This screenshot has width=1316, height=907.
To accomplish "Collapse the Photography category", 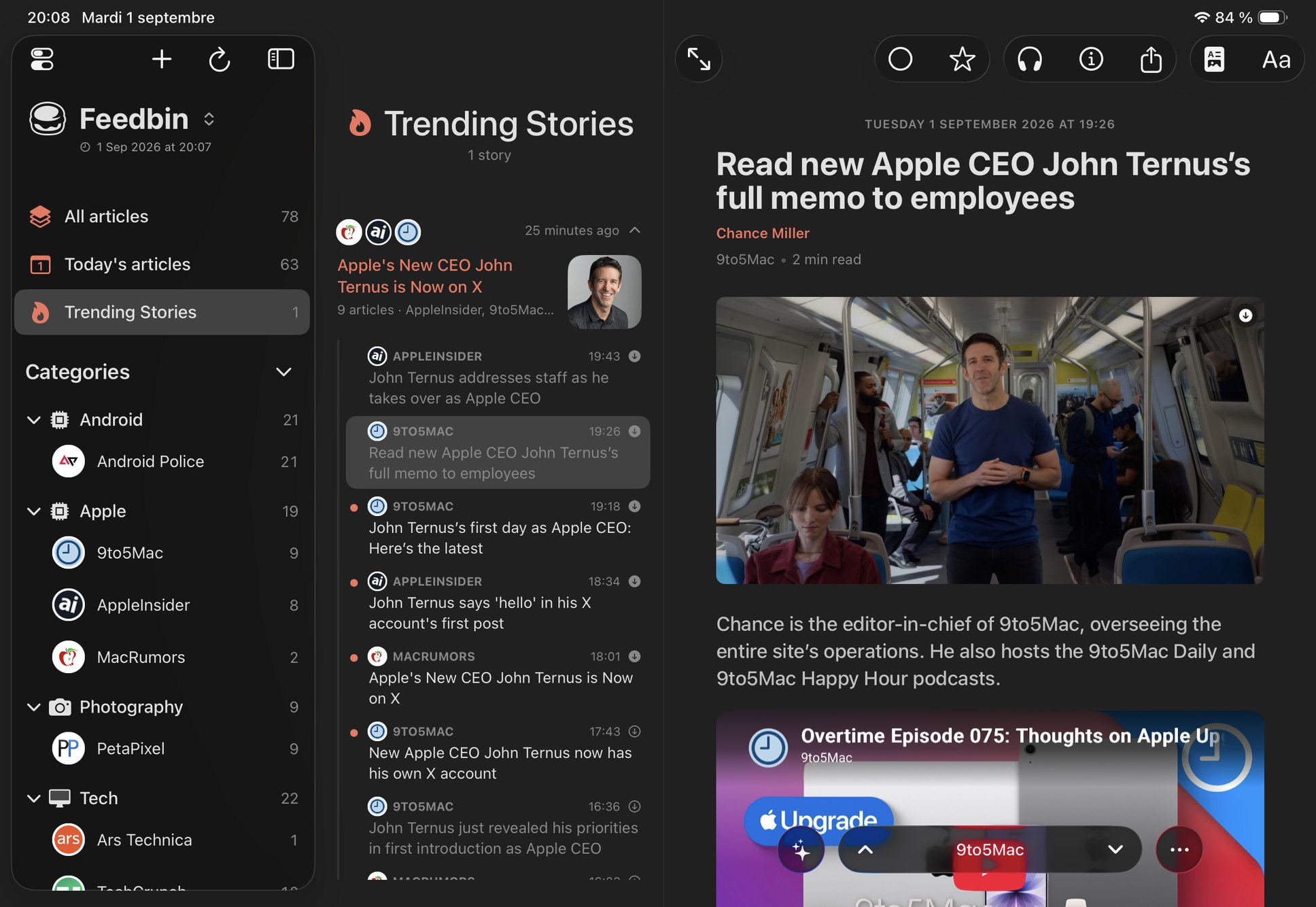I will [x=33, y=707].
